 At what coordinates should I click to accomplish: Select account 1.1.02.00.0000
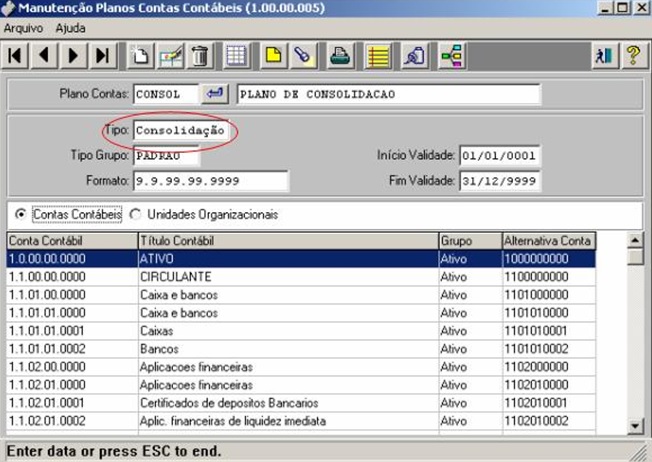tap(301, 367)
